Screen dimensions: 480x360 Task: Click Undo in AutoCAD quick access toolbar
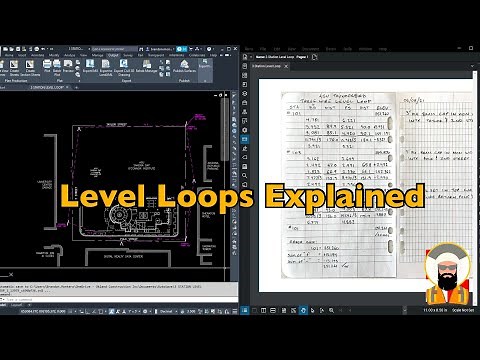[x=44, y=49]
